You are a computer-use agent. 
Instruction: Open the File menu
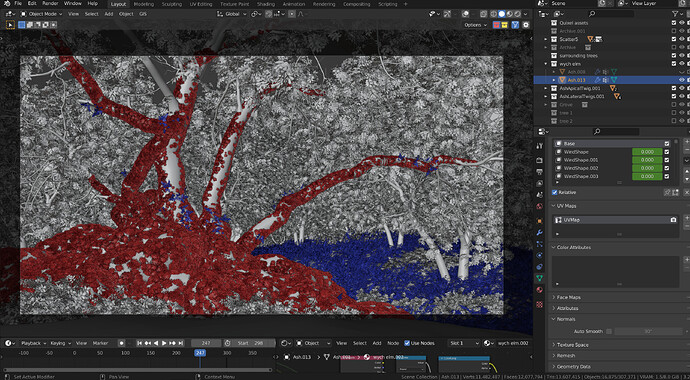(18, 4)
